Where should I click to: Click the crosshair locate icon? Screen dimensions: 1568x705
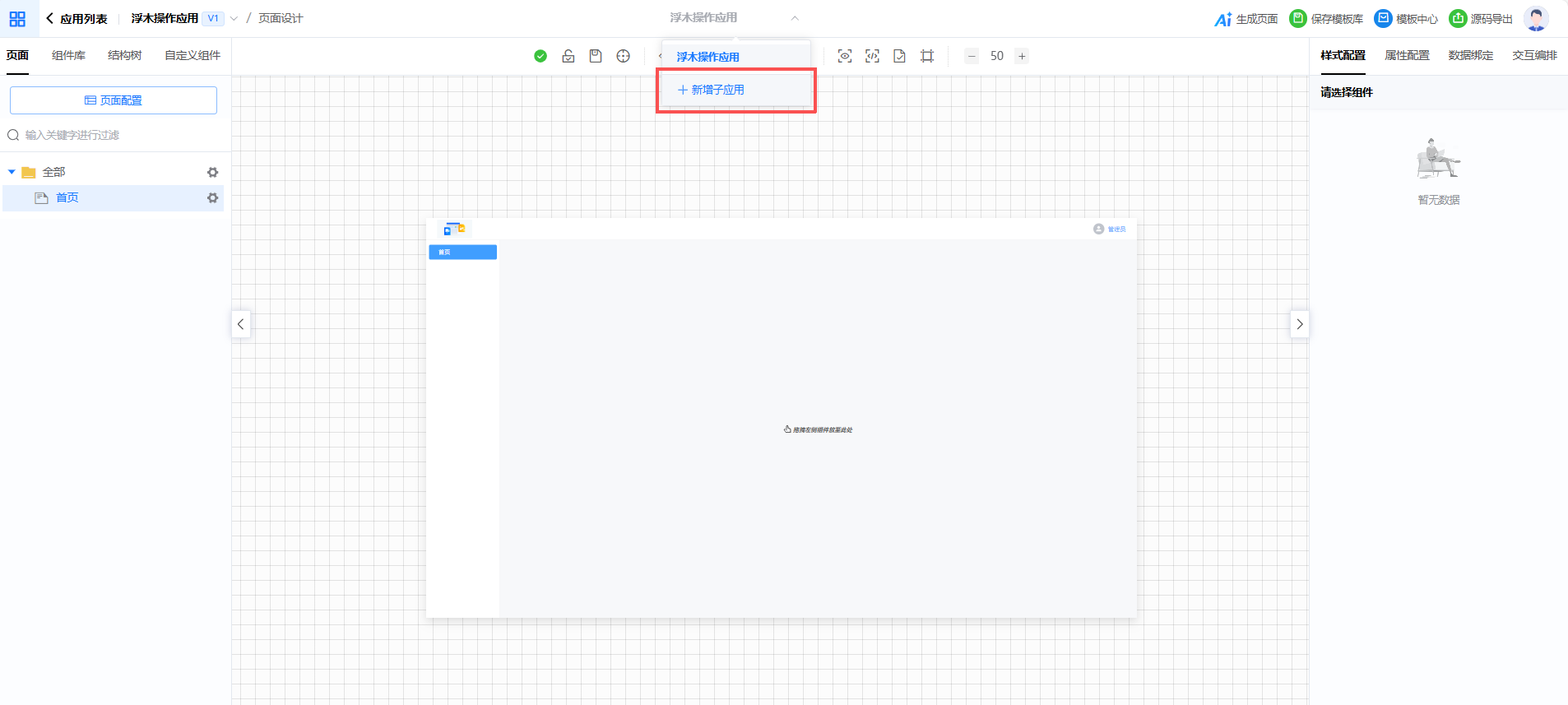624,56
